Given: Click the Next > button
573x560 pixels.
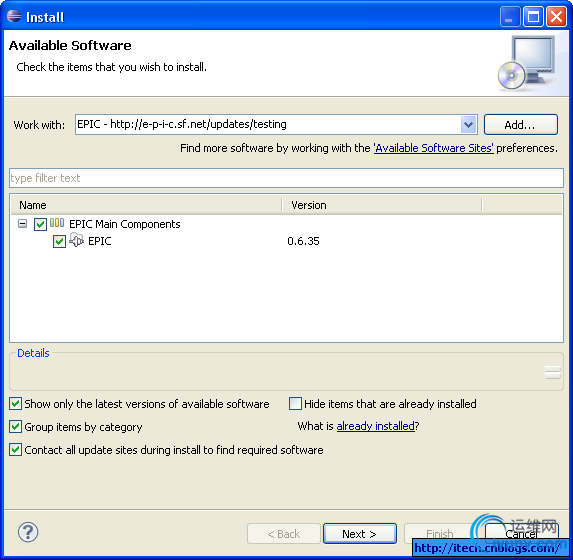Looking at the screenshot, I should pos(360,534).
